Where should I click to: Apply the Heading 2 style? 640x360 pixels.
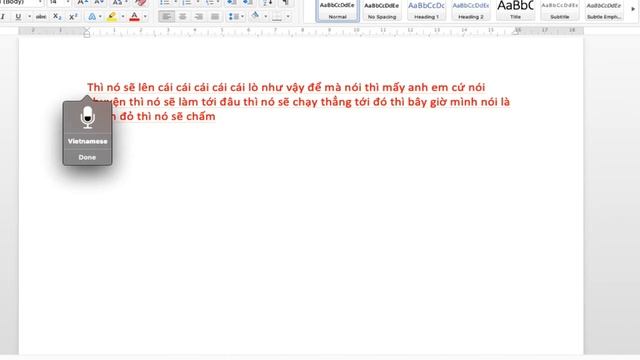click(x=471, y=11)
